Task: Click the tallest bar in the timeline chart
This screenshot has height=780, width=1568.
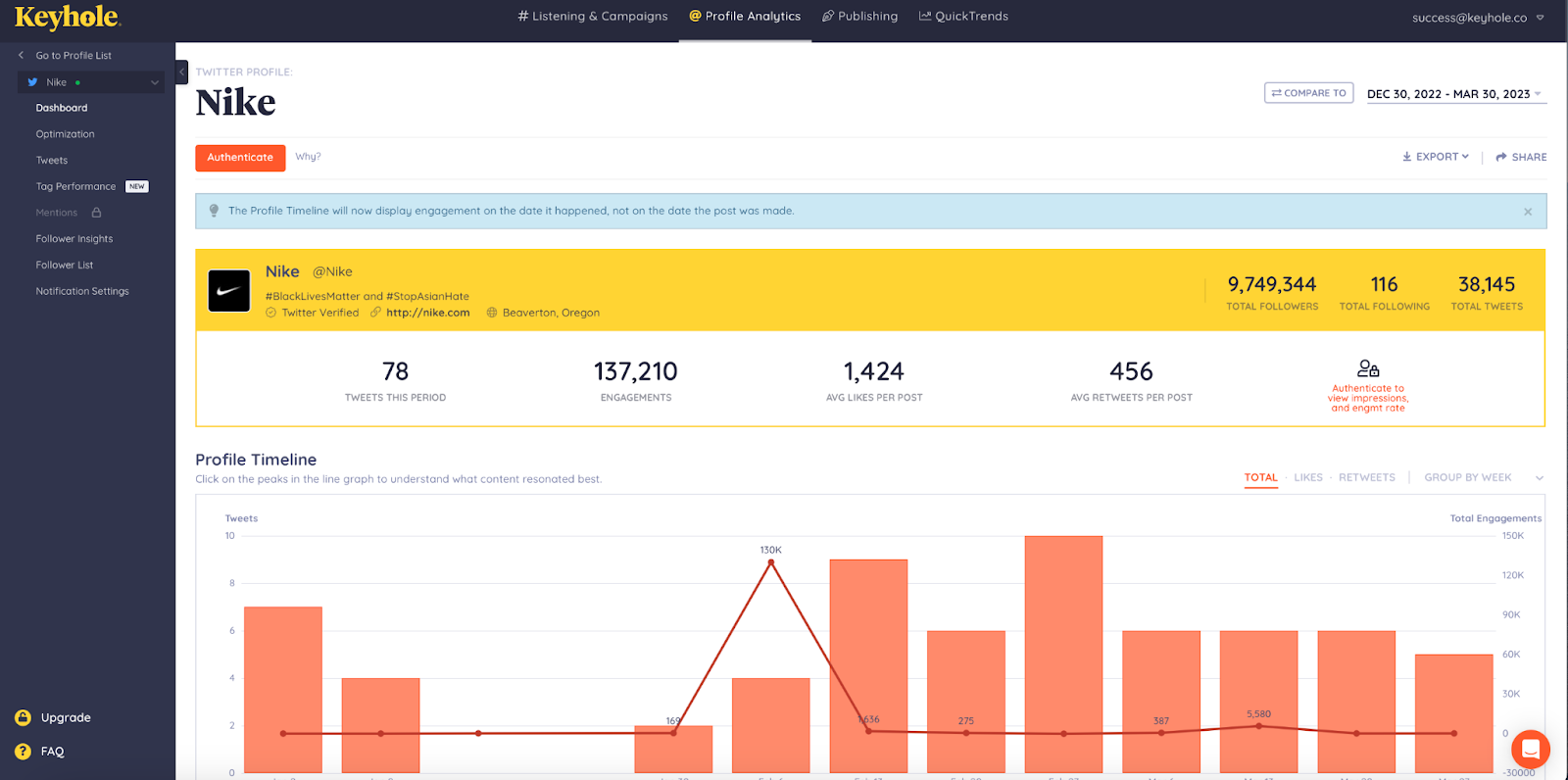Action: click(x=1063, y=654)
